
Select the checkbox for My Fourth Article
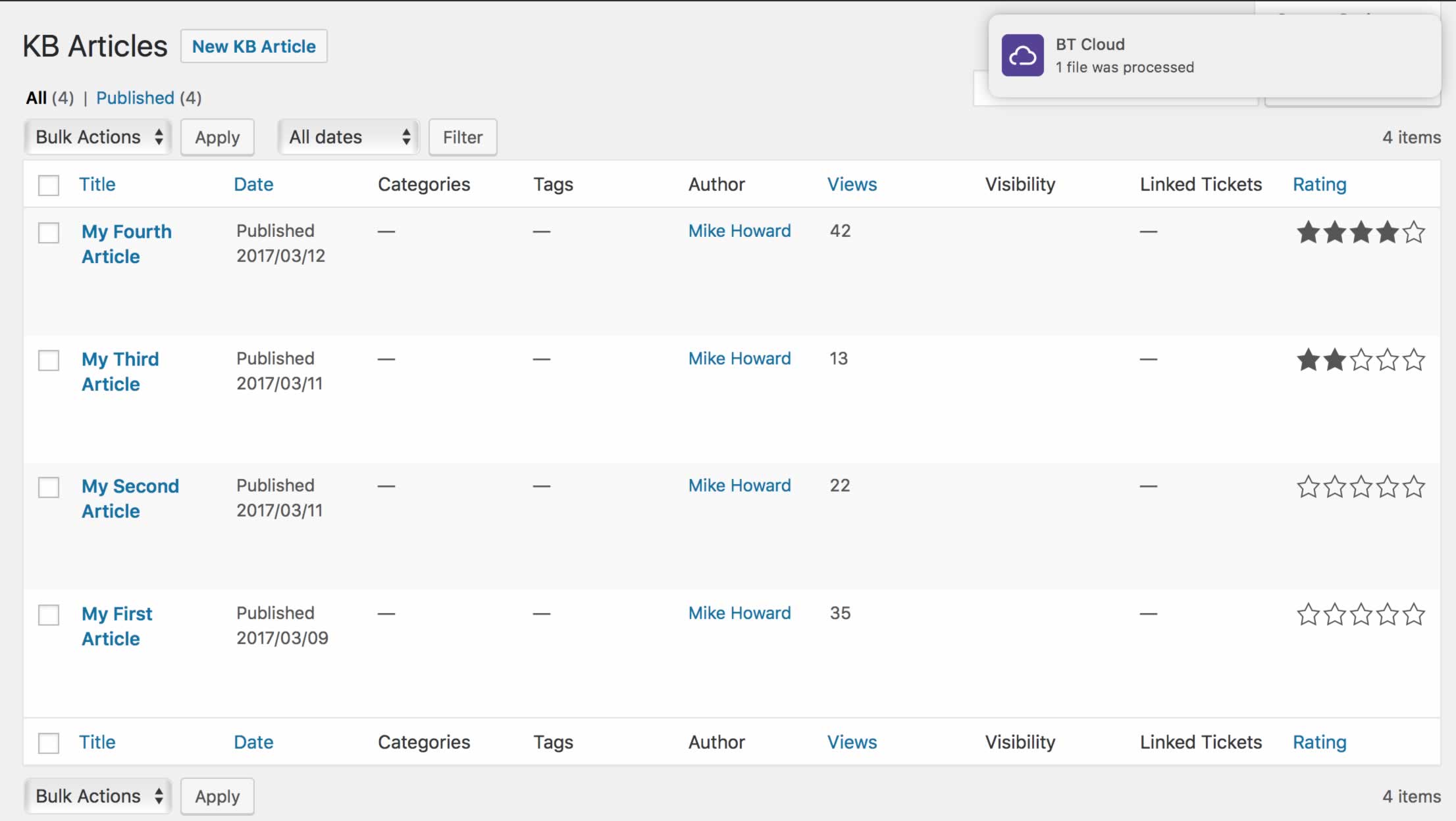(x=49, y=233)
